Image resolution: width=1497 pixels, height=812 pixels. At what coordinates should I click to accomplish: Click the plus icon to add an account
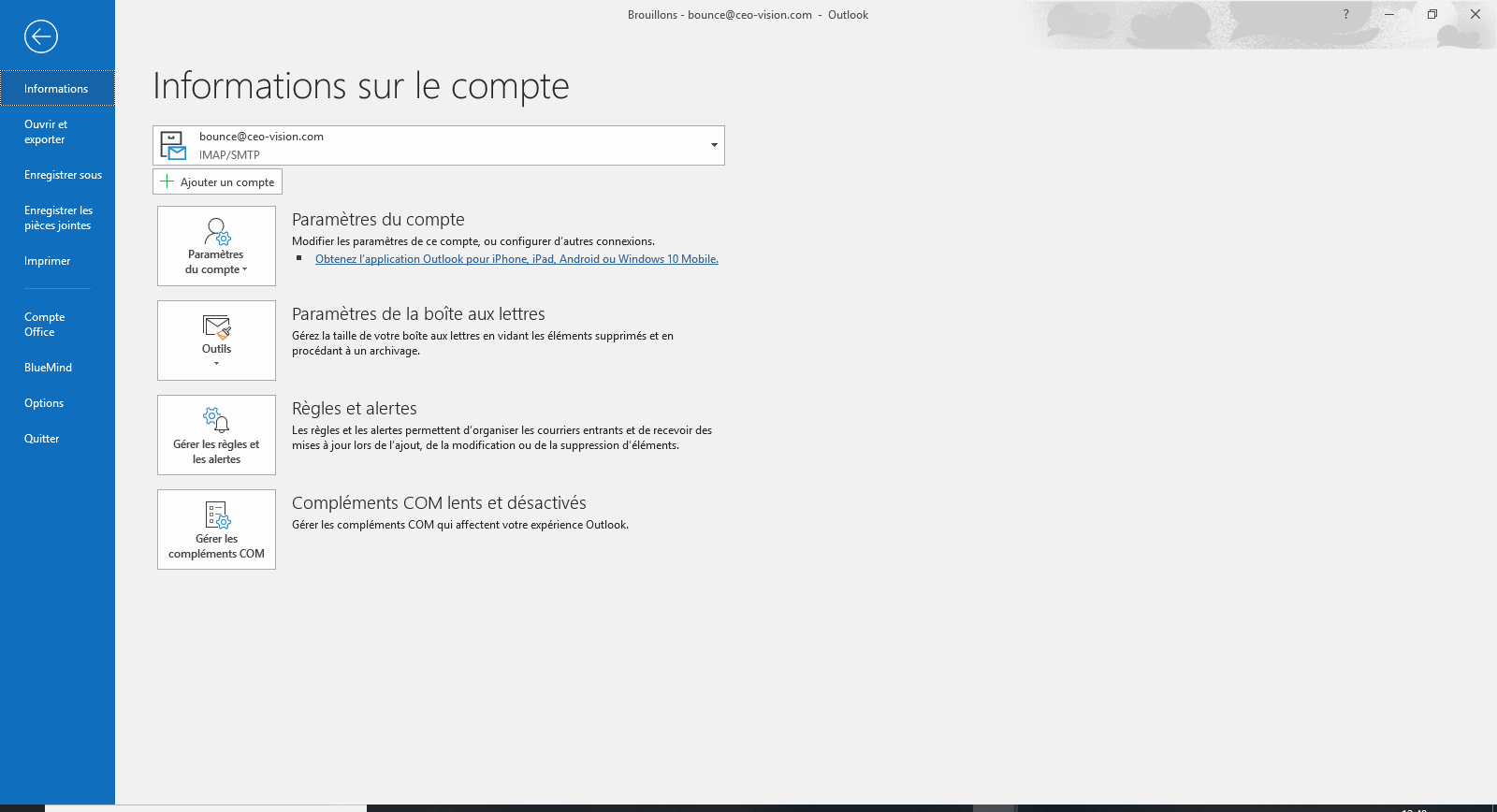pyautogui.click(x=167, y=181)
